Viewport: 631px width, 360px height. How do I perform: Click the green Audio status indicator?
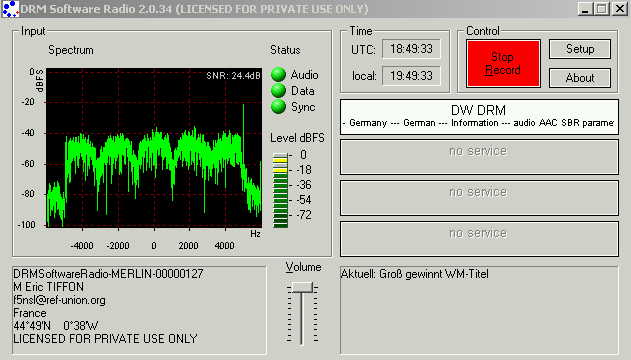coord(278,75)
